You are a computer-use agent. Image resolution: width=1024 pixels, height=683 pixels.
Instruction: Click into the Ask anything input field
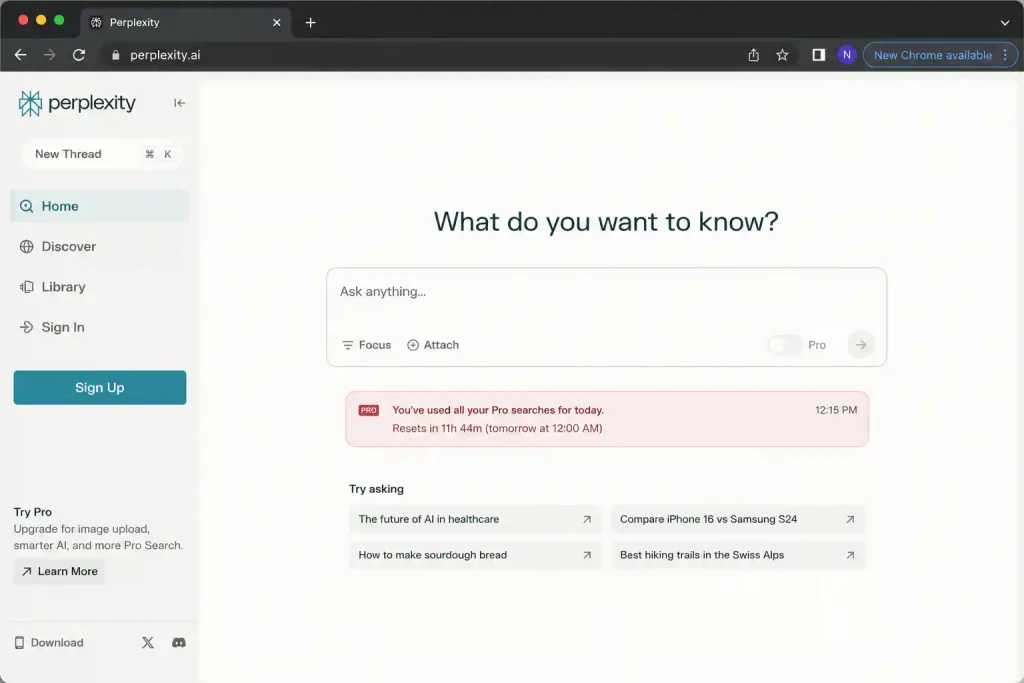(606, 292)
